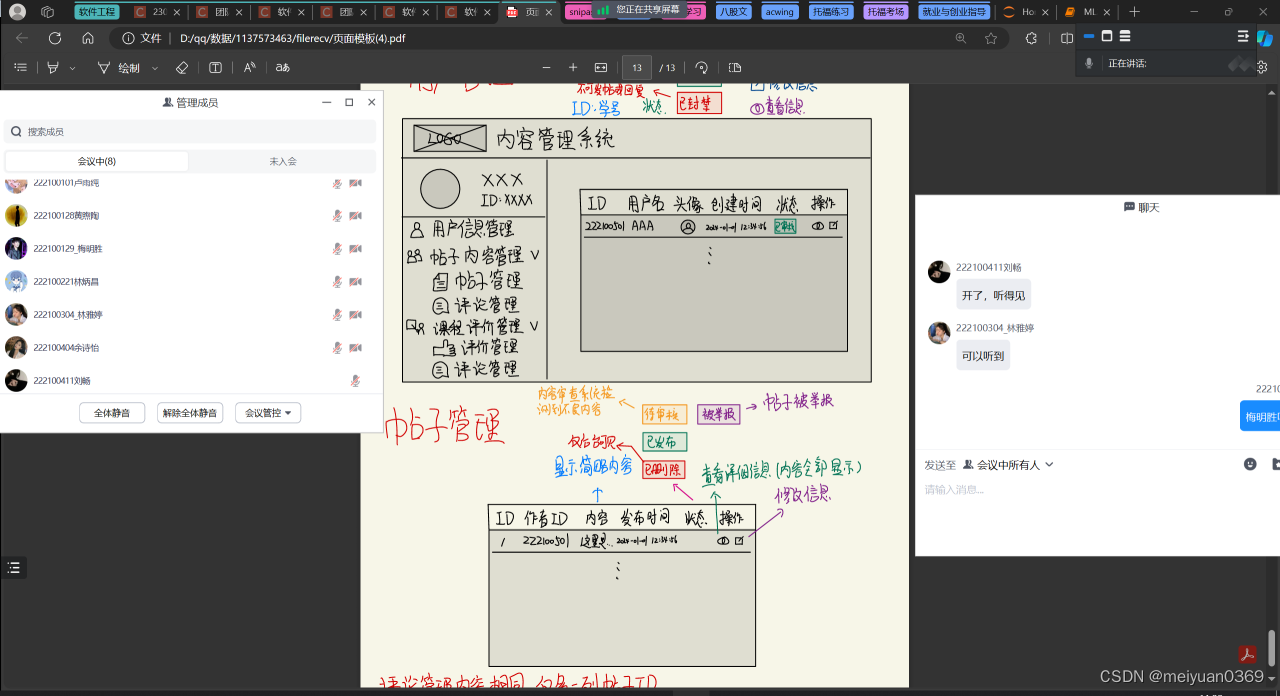Switch to the 八股文 tab group
The width and height of the screenshot is (1280, 696).
733,12
